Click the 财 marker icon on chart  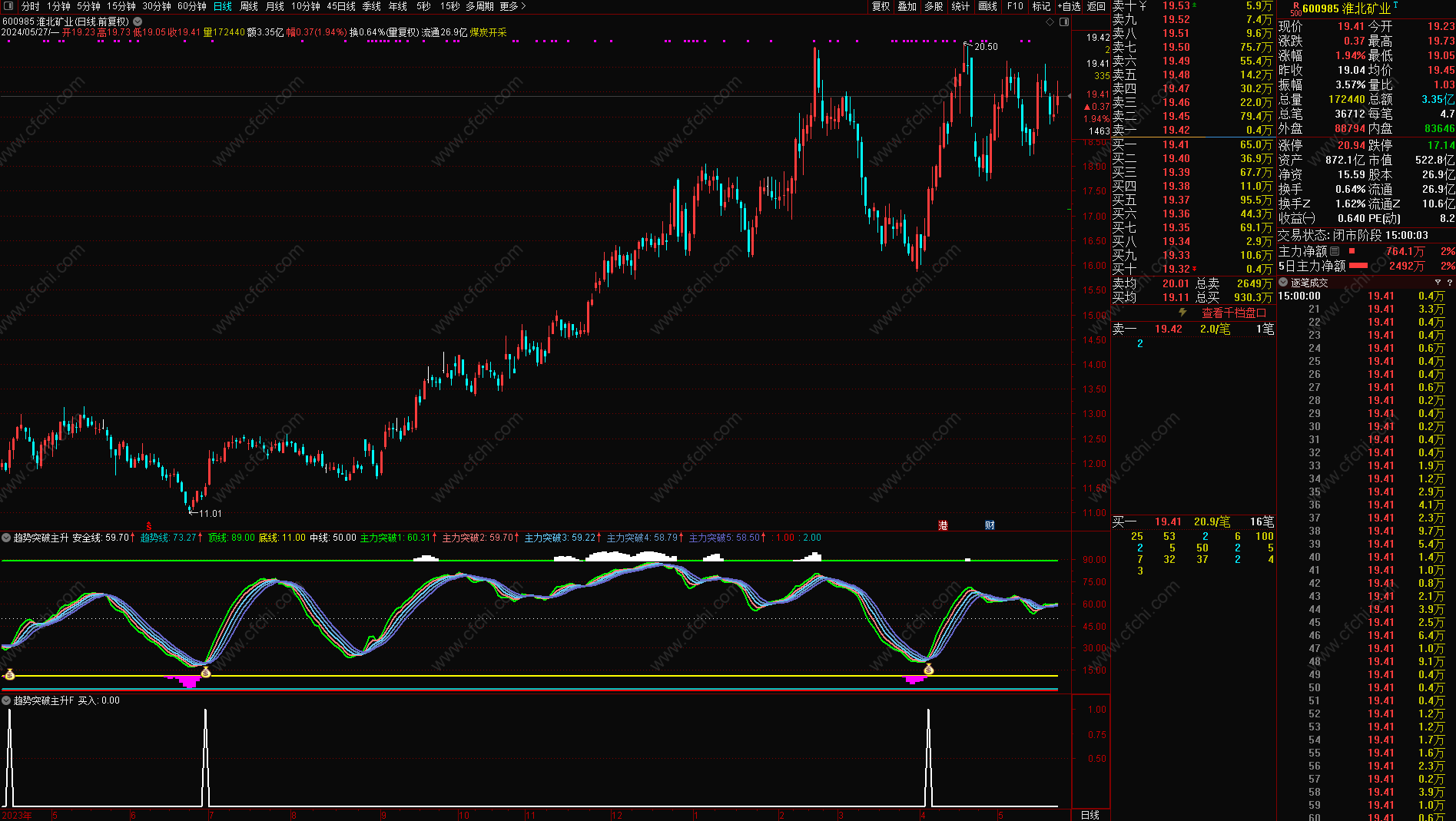990,525
